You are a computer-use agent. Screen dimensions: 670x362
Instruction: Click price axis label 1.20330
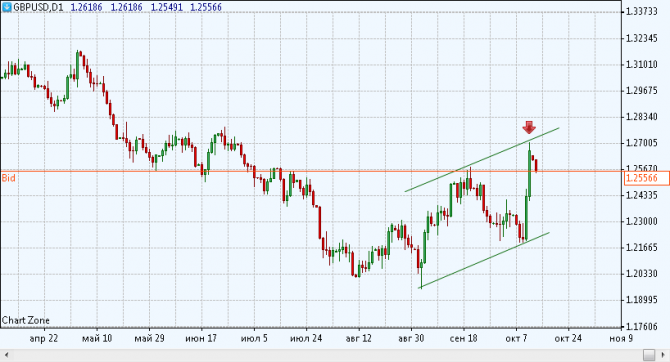click(x=642, y=274)
